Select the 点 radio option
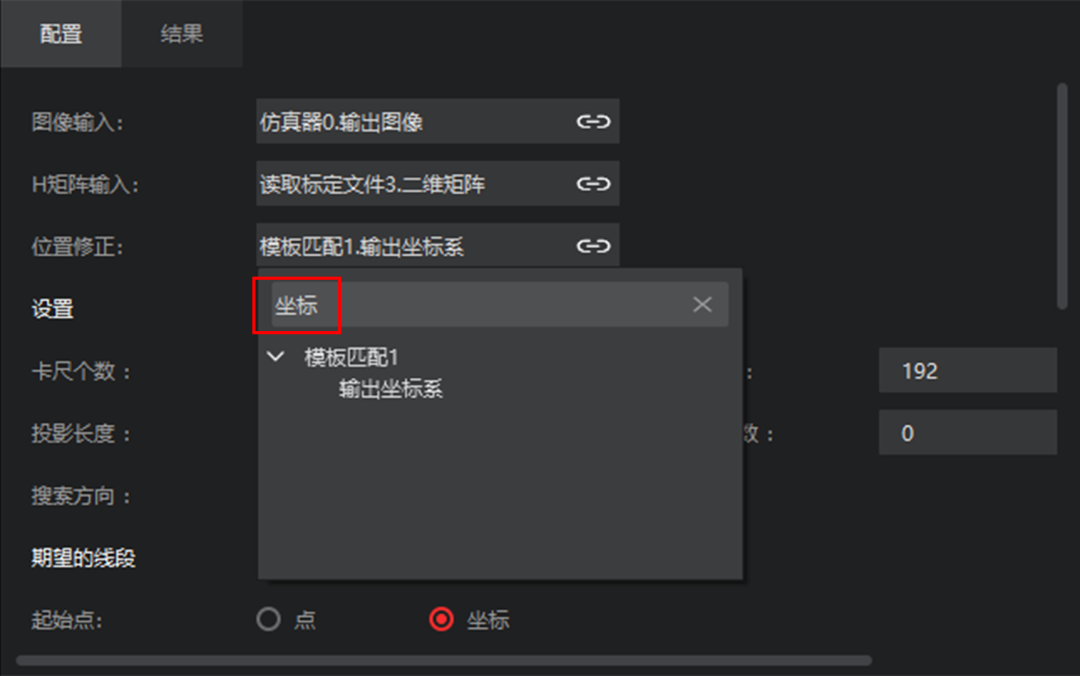This screenshot has height=676, width=1080. [x=269, y=619]
